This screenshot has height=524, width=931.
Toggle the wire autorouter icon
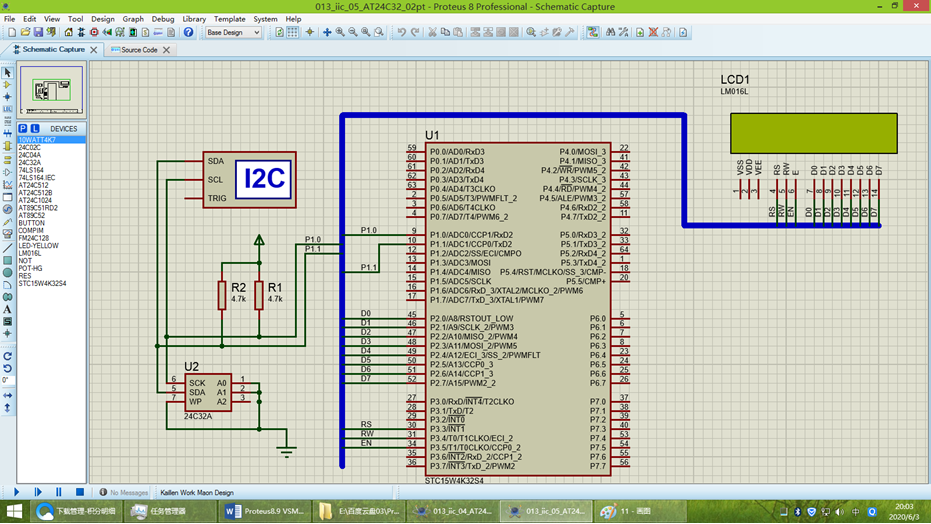(x=593, y=33)
